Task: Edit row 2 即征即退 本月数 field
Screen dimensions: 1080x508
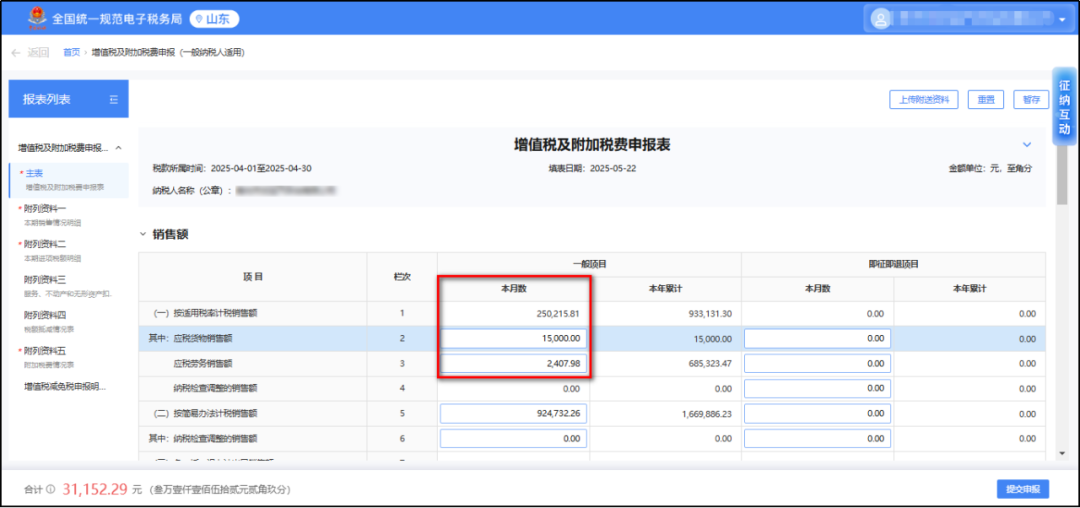Action: coord(818,339)
